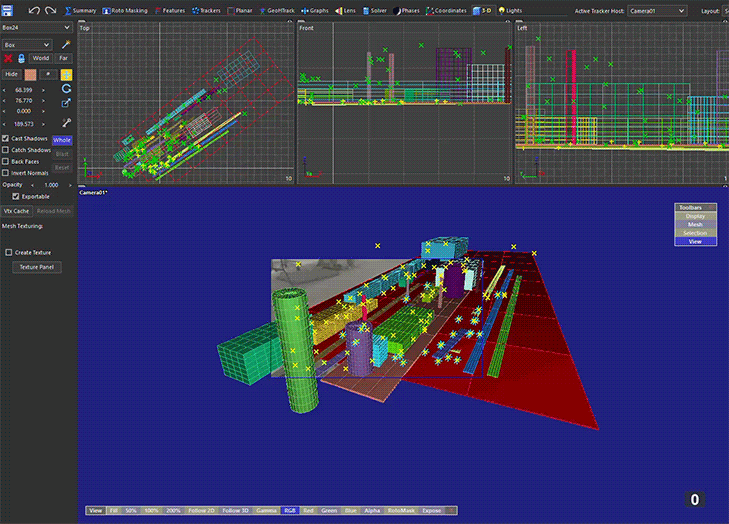Click the Follow 3D button
The height and width of the screenshot is (524, 729).
(235, 511)
